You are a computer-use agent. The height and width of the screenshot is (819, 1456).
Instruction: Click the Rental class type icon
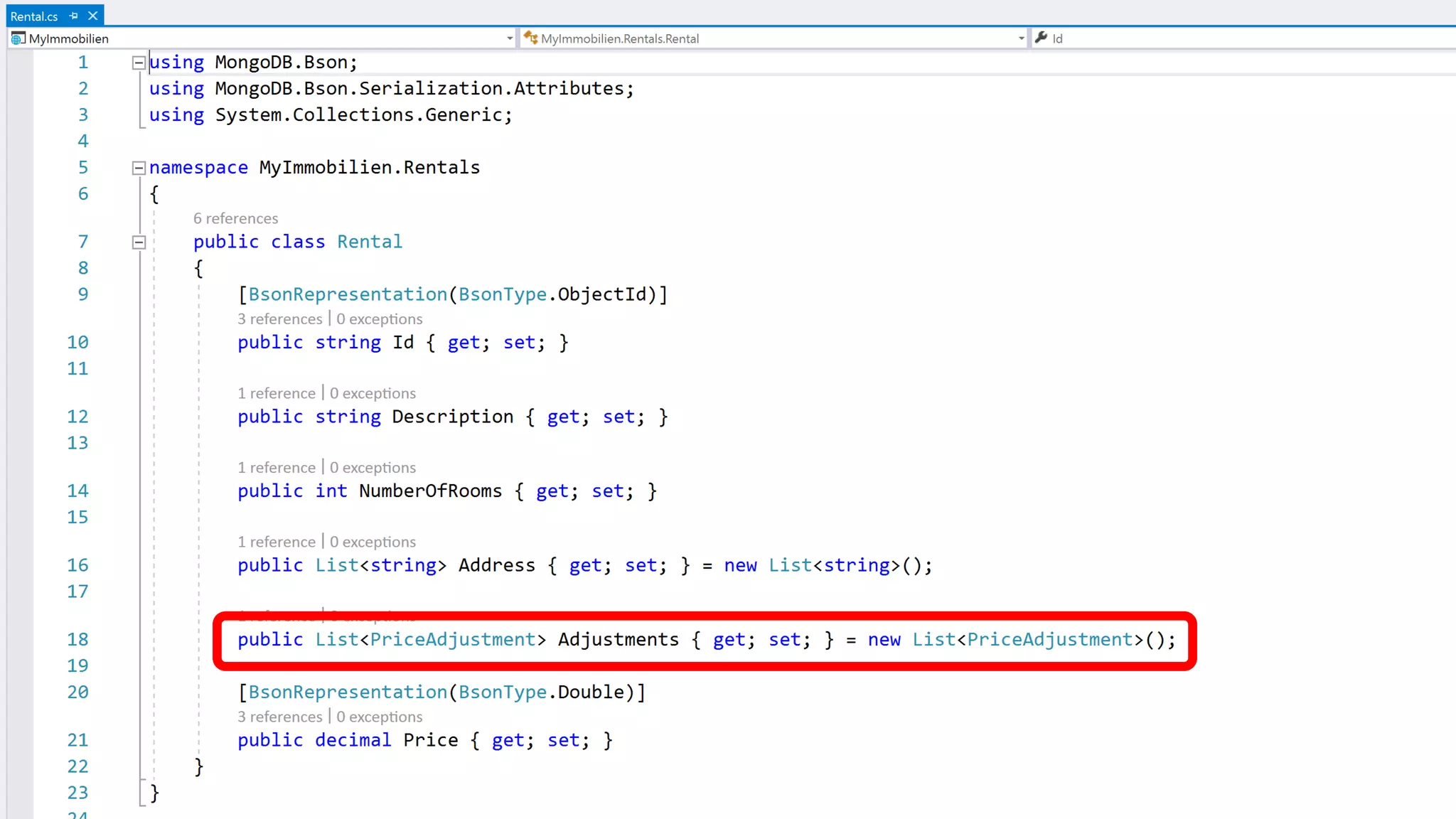point(530,38)
